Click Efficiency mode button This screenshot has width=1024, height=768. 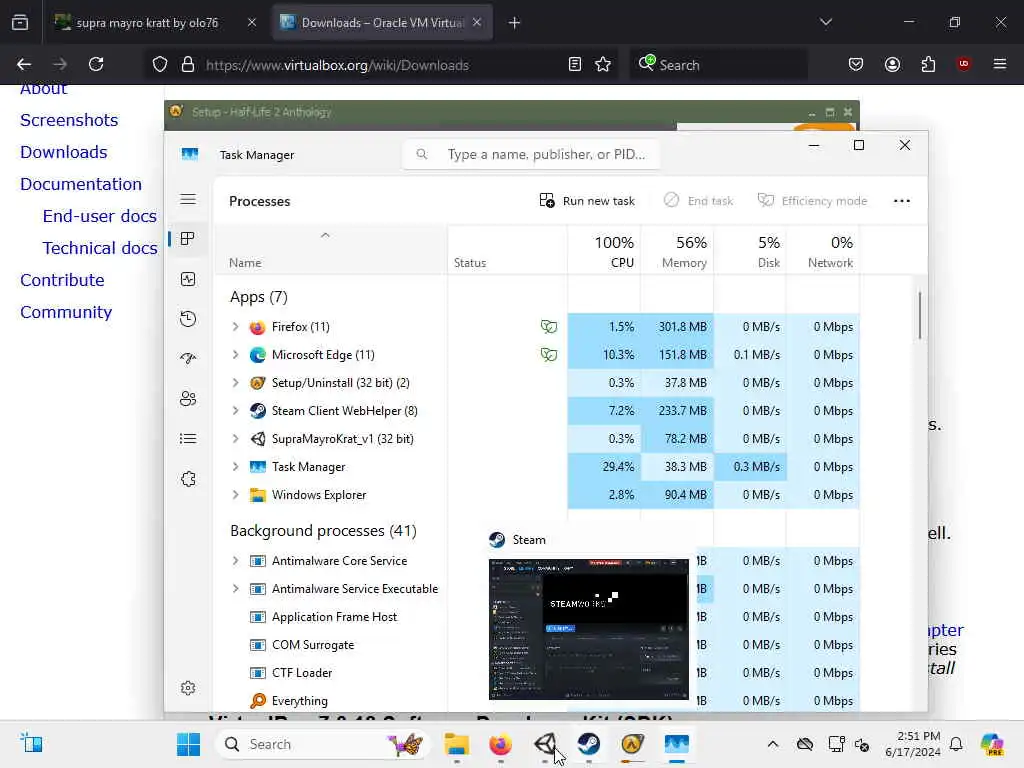[x=812, y=201]
